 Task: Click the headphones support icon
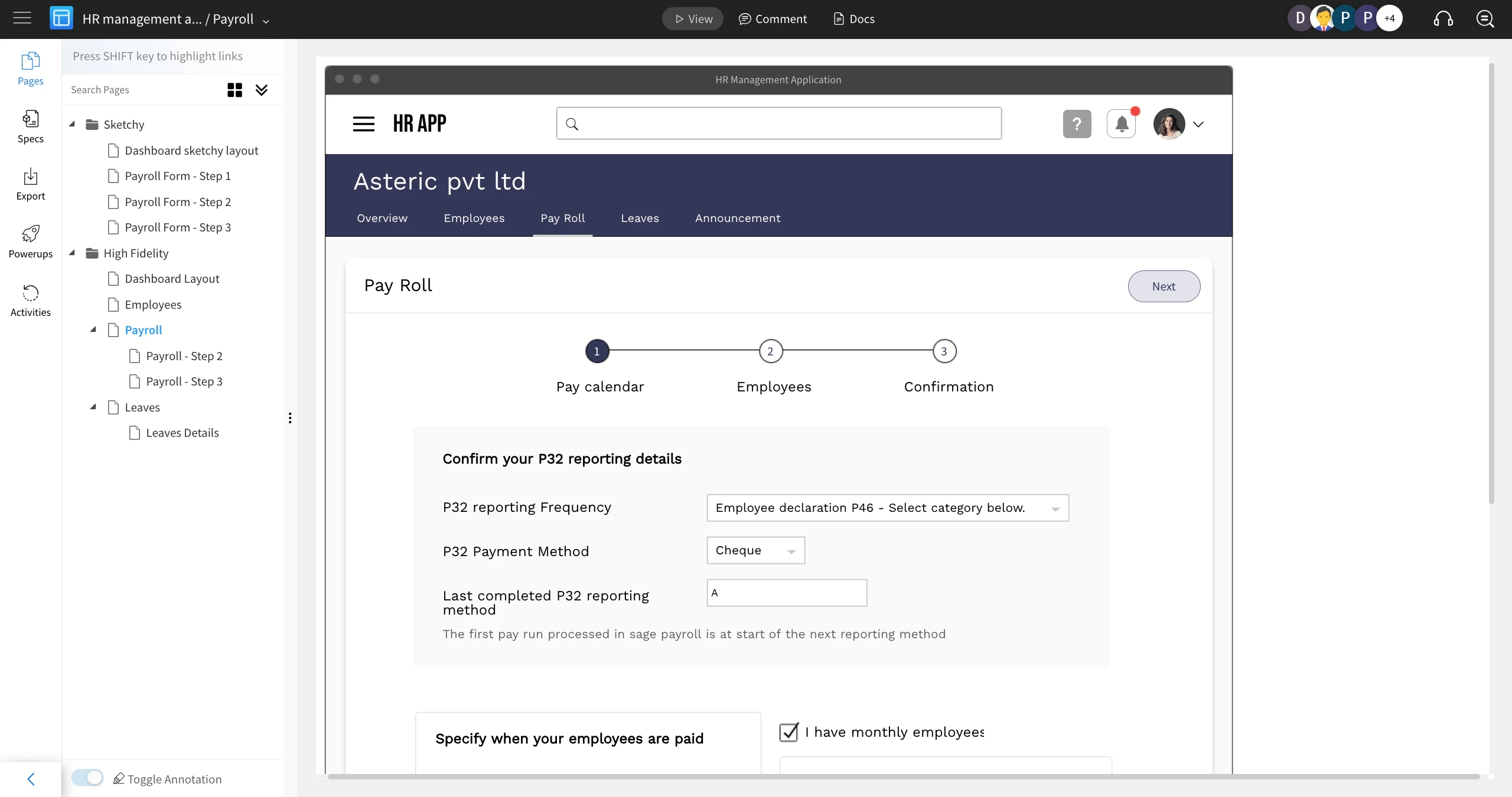pyautogui.click(x=1443, y=19)
